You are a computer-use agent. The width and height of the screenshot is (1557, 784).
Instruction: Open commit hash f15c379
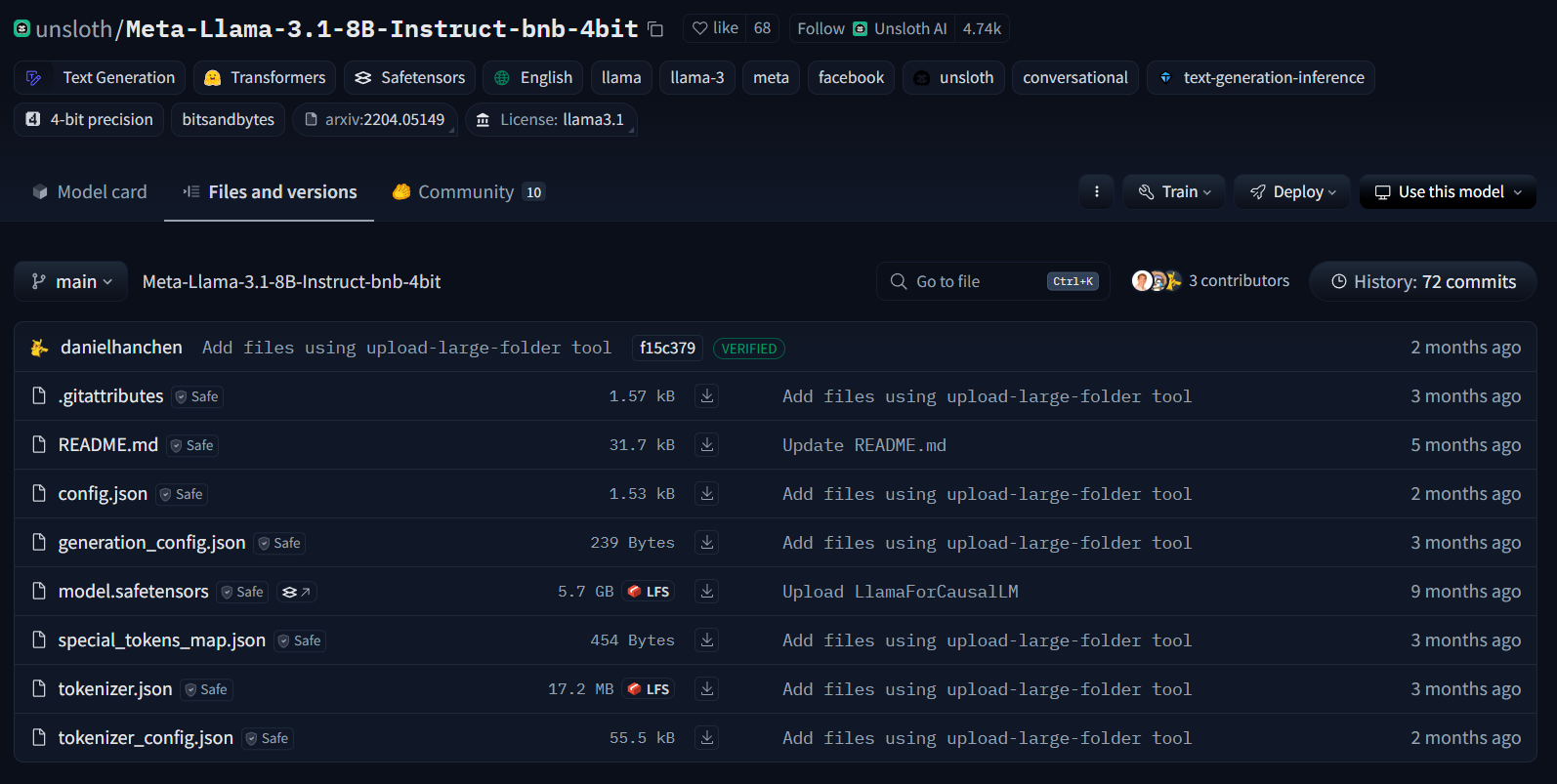tap(667, 348)
